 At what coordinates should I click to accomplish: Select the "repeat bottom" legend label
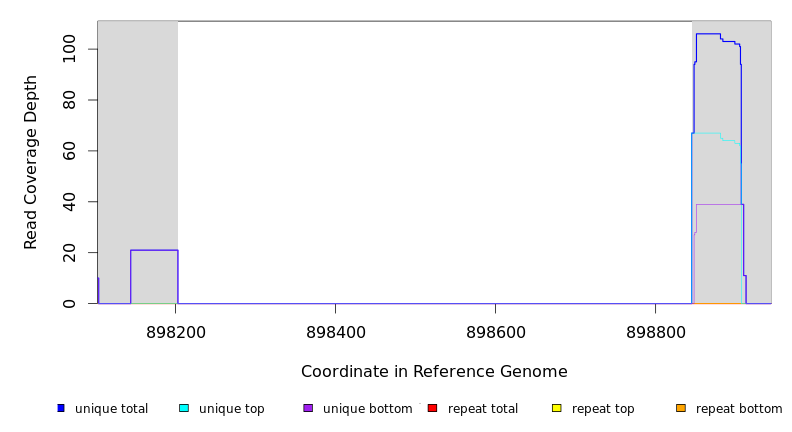[739, 409]
